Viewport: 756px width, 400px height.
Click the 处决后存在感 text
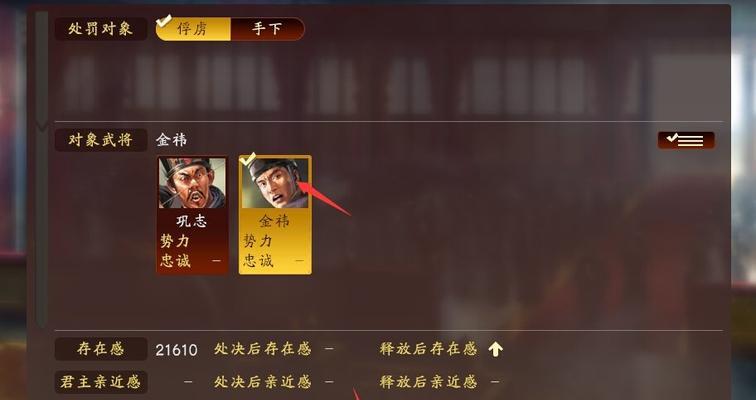[x=263, y=349]
